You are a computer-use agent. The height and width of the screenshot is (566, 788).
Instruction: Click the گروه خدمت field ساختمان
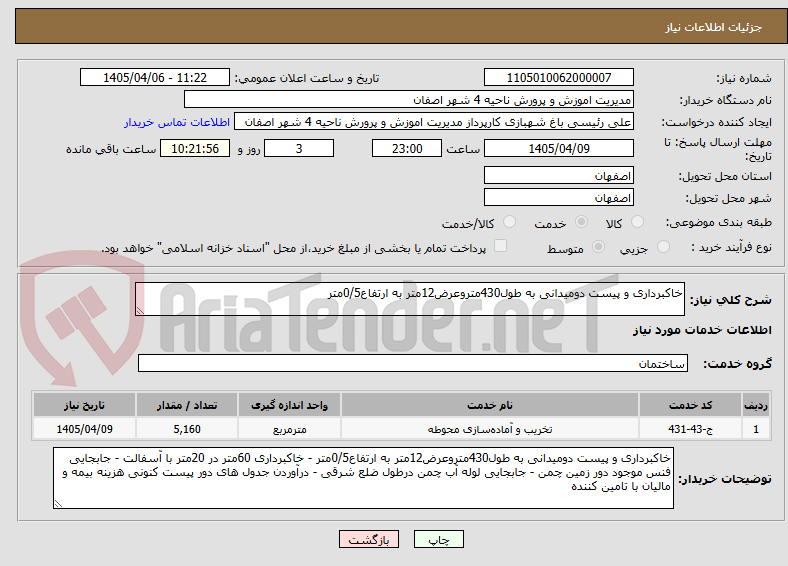pyautogui.click(x=413, y=363)
